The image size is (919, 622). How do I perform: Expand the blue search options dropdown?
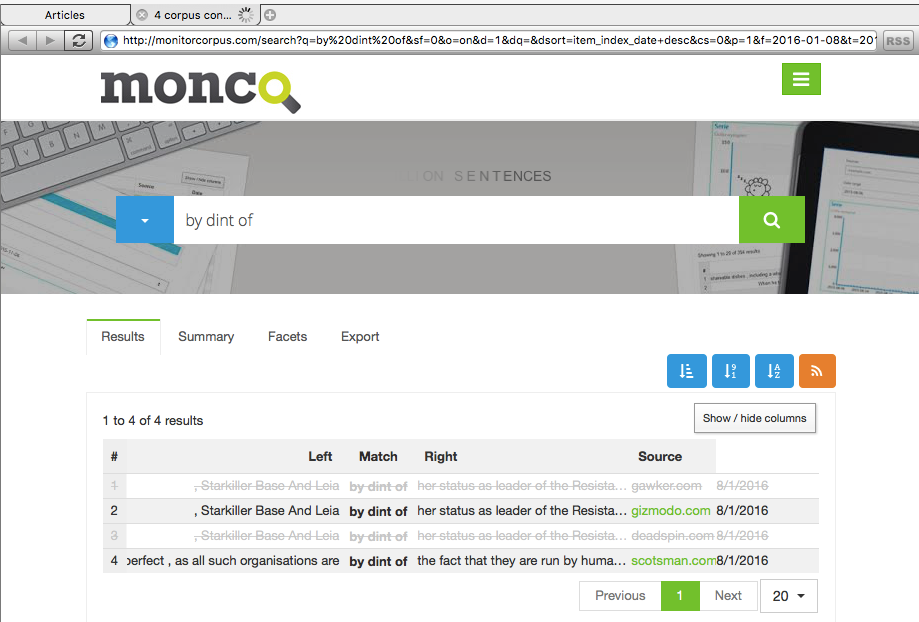click(145, 220)
